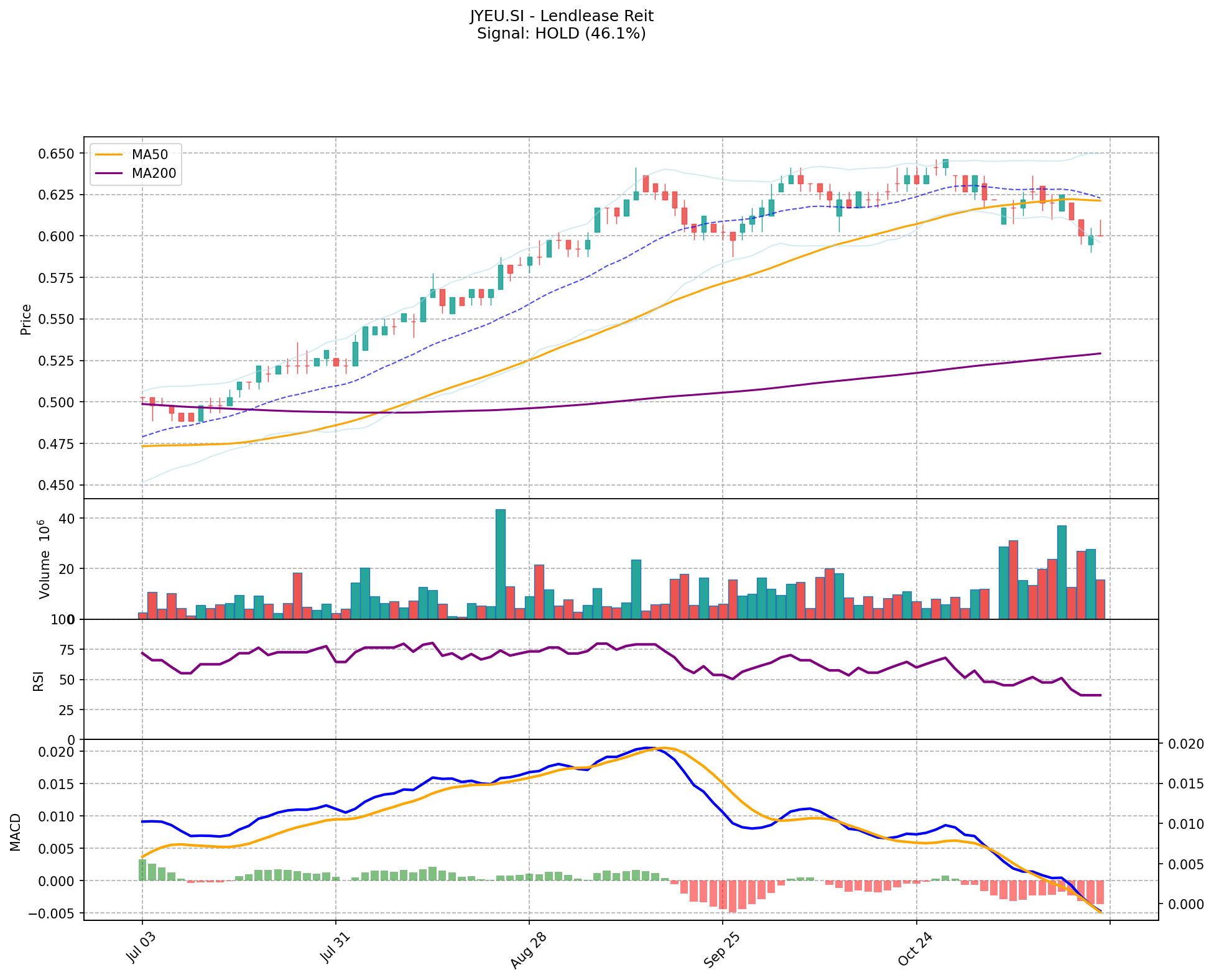Screen dimensions: 1214x980
Task: Click the JYEU.SI - Lendlease Reit title
Action: (x=561, y=16)
